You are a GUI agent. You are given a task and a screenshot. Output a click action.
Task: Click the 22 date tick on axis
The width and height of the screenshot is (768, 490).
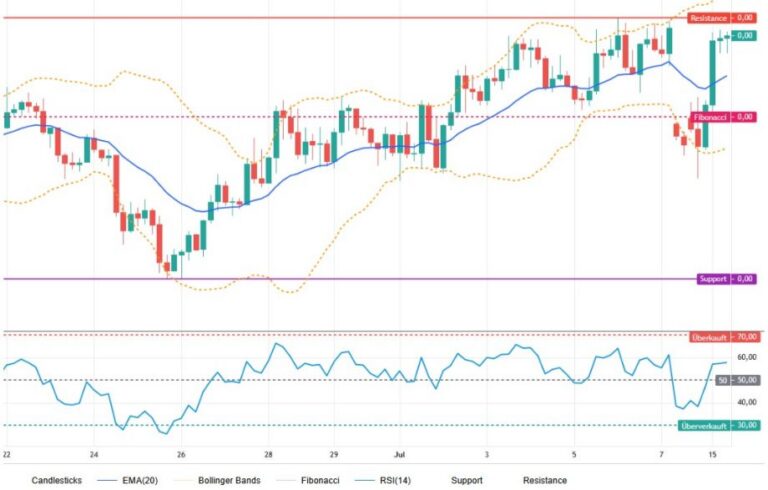[7, 455]
